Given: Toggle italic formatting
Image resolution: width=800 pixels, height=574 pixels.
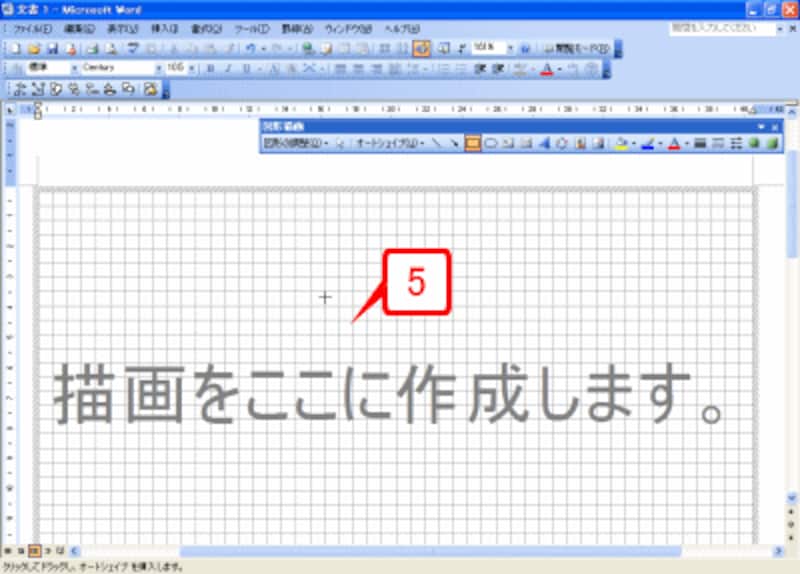Looking at the screenshot, I should tap(228, 68).
